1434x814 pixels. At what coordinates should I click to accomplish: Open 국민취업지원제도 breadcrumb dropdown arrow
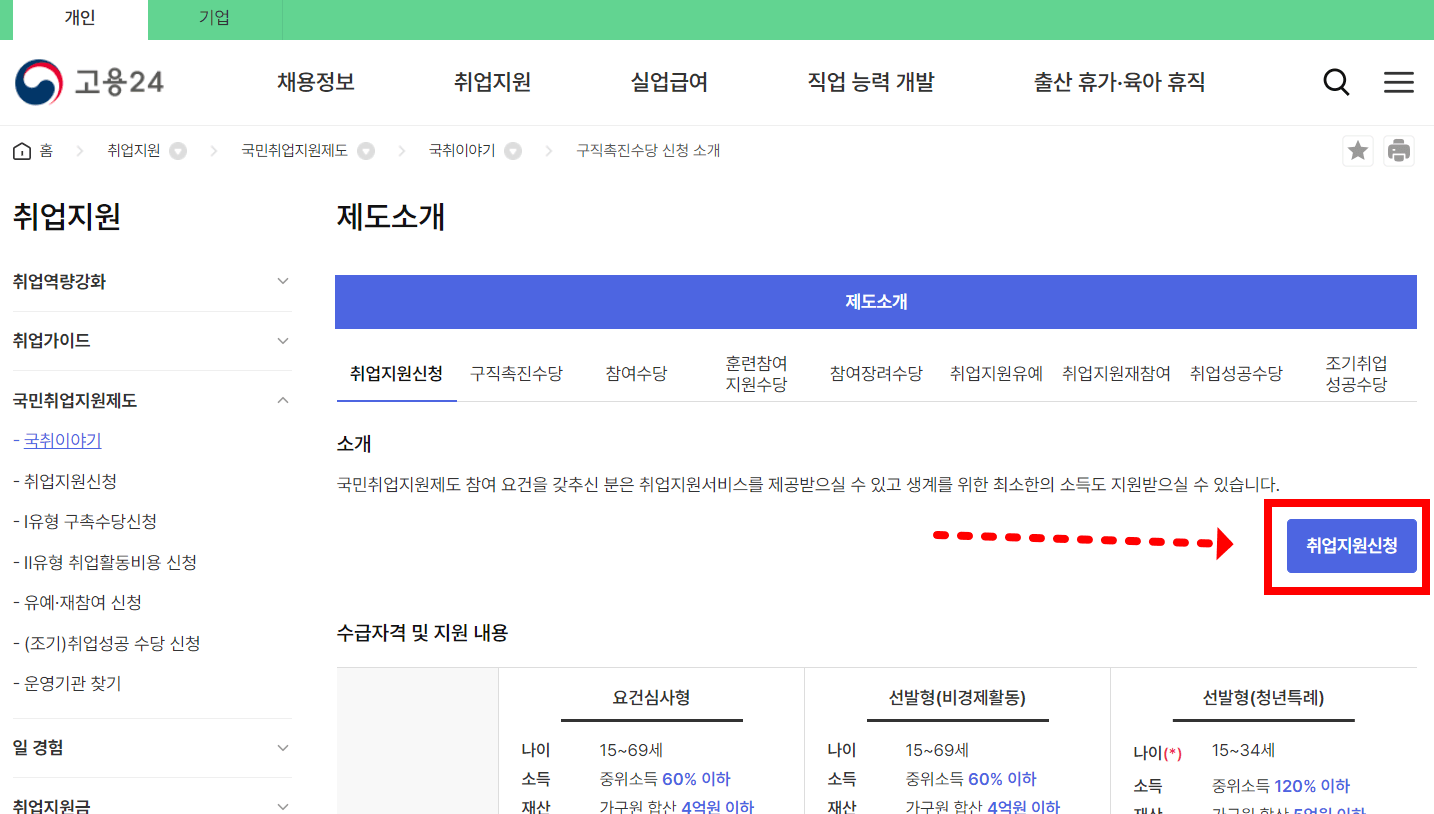point(366,151)
